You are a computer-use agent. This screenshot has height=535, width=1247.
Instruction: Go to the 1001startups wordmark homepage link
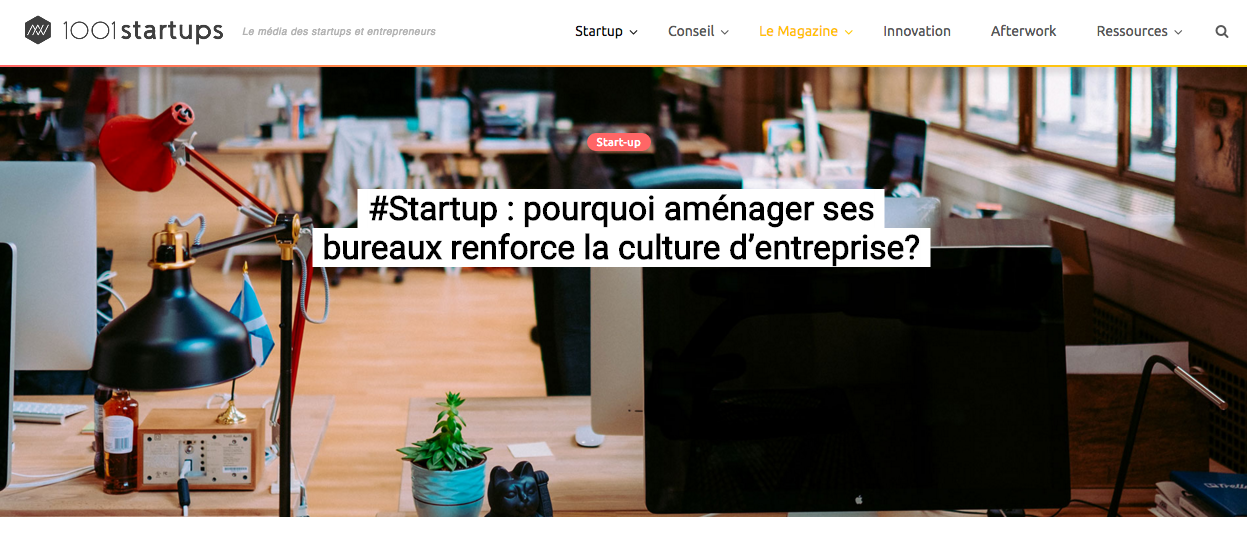(x=142, y=31)
